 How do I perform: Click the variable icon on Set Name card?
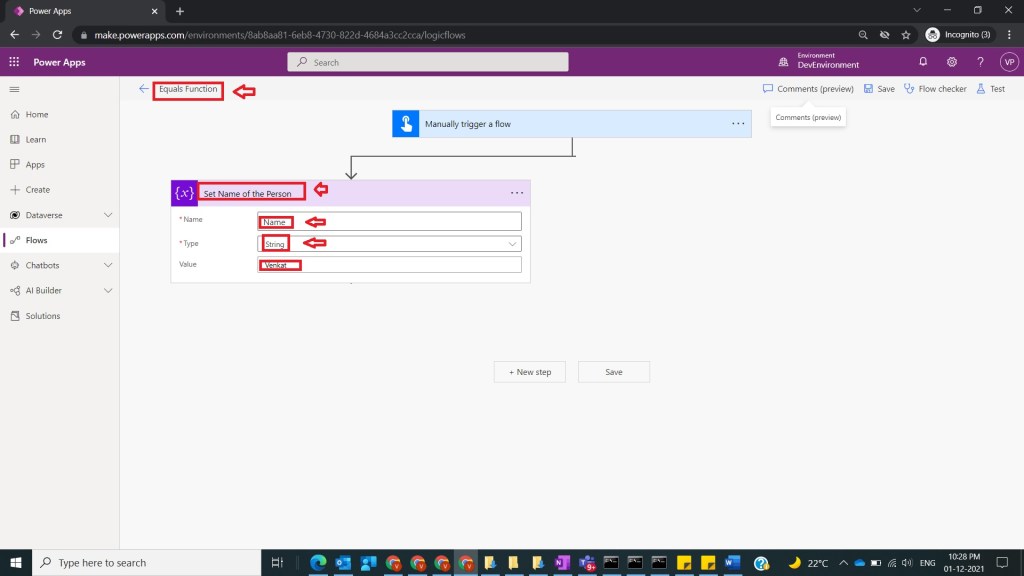184,193
